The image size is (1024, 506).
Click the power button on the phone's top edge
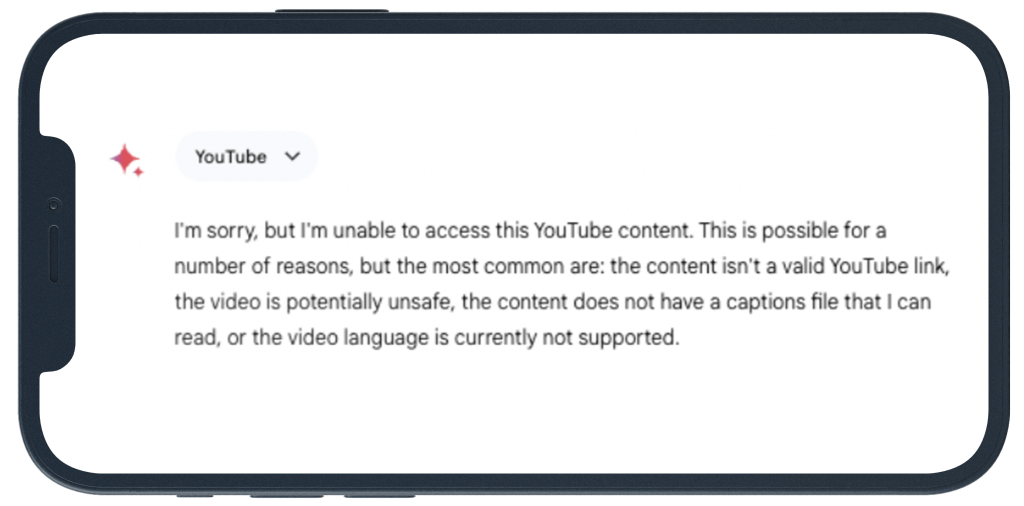click(x=332, y=10)
